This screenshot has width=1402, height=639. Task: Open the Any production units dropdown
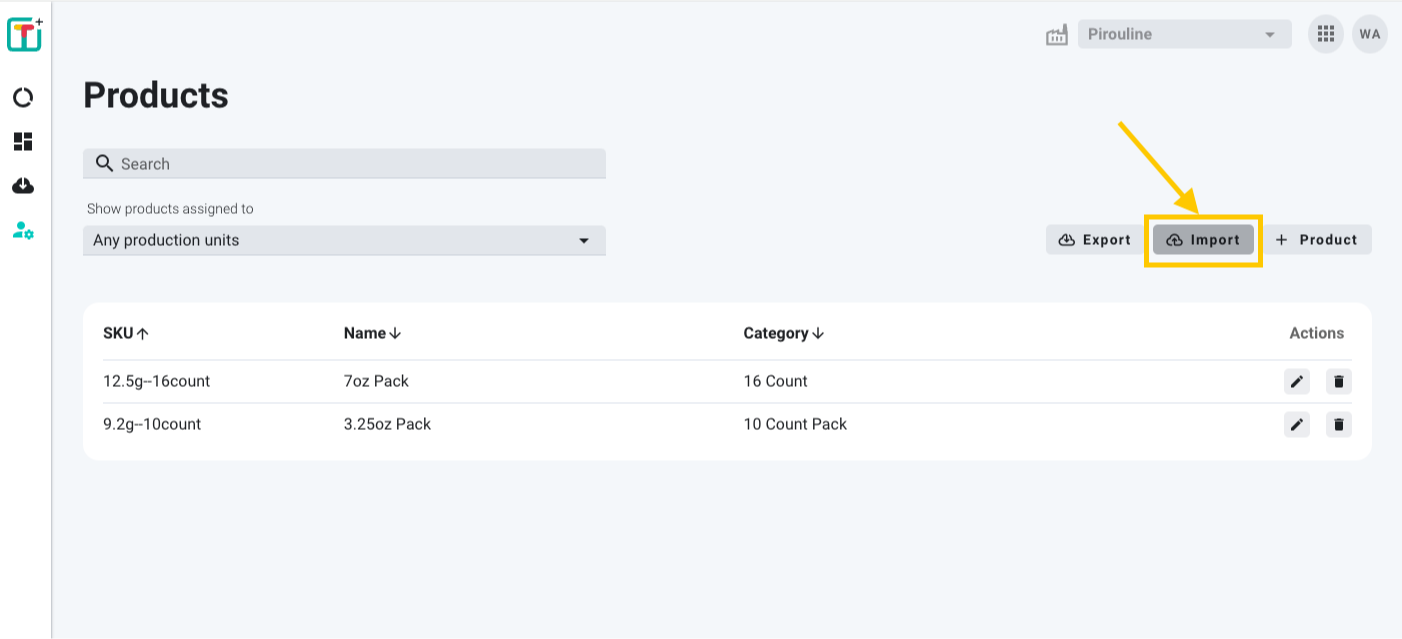(x=344, y=240)
